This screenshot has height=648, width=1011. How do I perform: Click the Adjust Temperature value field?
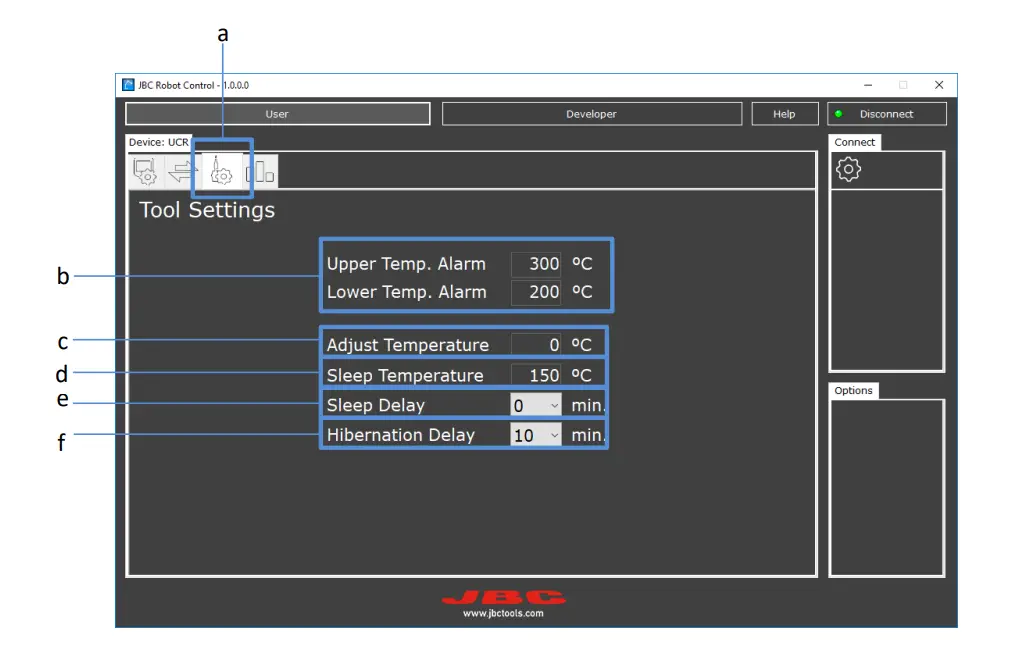tap(535, 344)
